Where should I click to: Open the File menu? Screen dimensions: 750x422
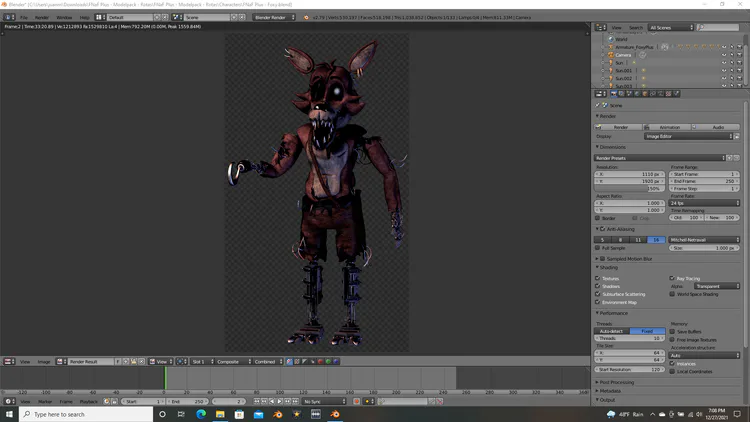(x=23, y=17)
